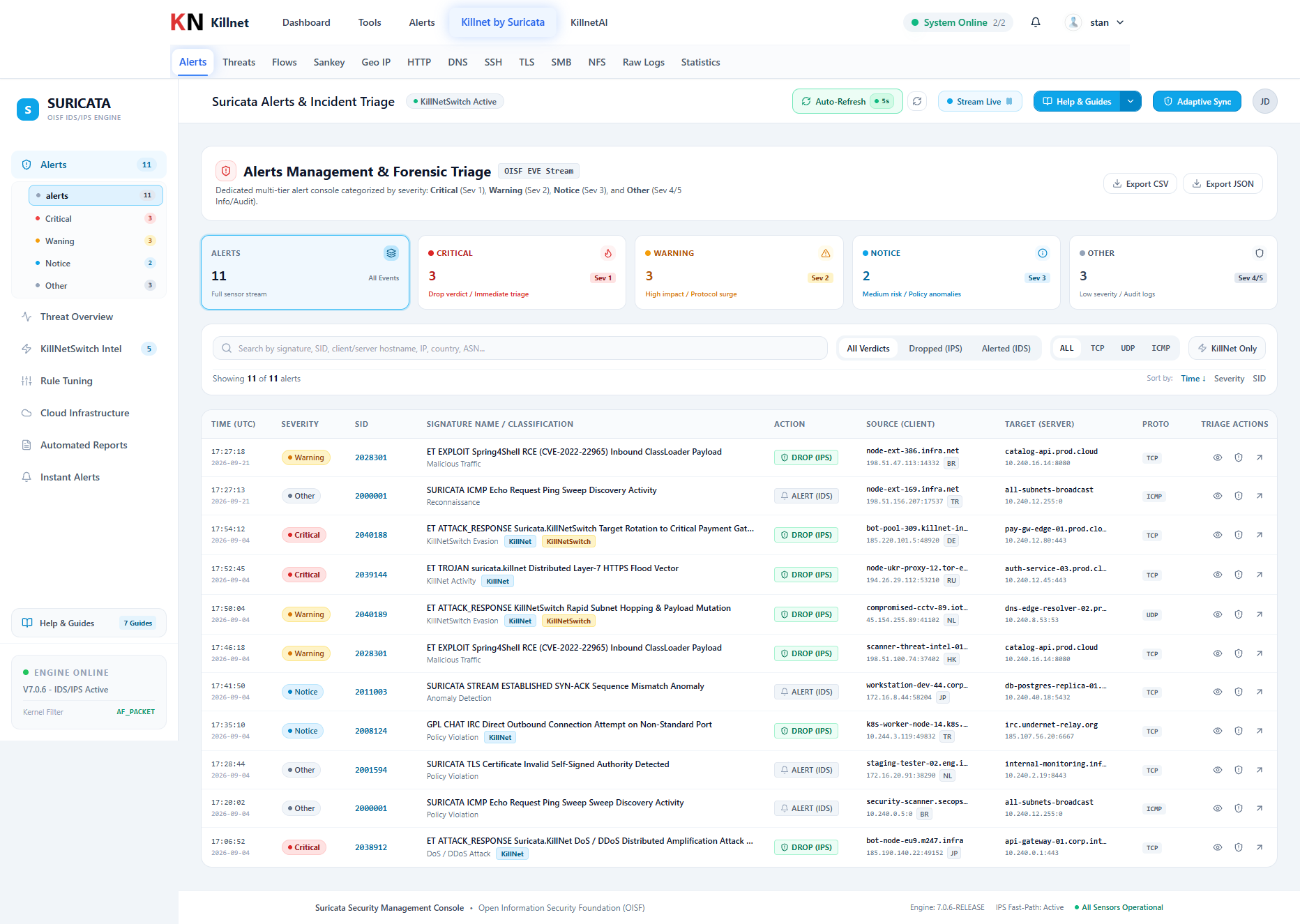The height and width of the screenshot is (924, 1300).
Task: Open the Raw Logs tab
Action: click(x=643, y=62)
